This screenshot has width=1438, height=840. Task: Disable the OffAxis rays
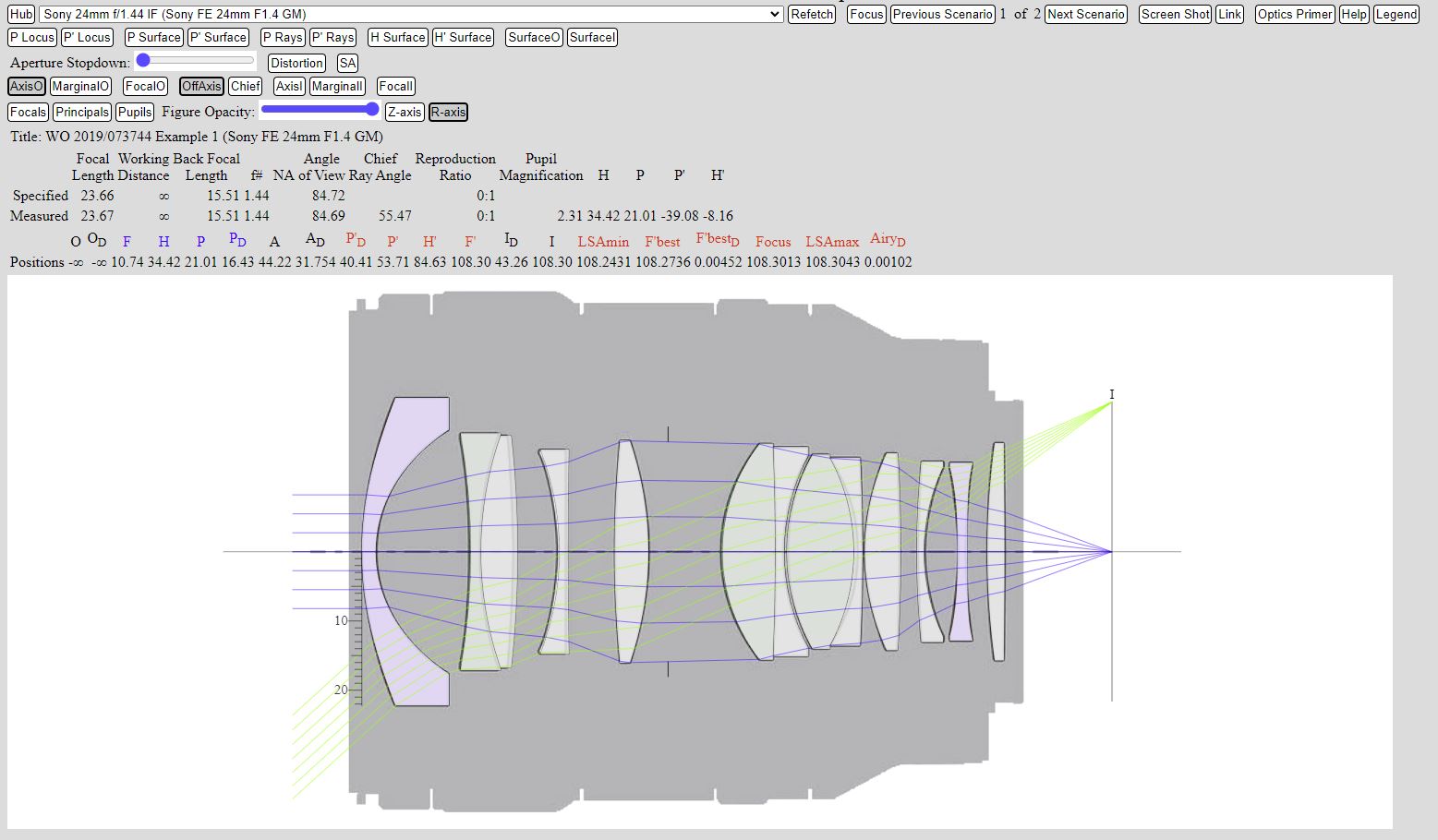point(201,86)
